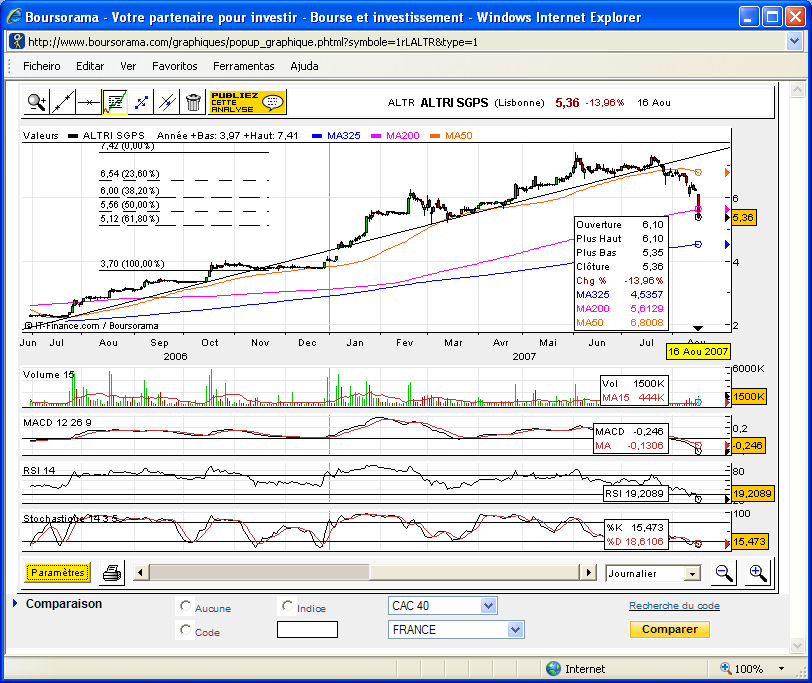
Task: Click the blue MA325 arrow marker on axis
Action: click(727, 244)
